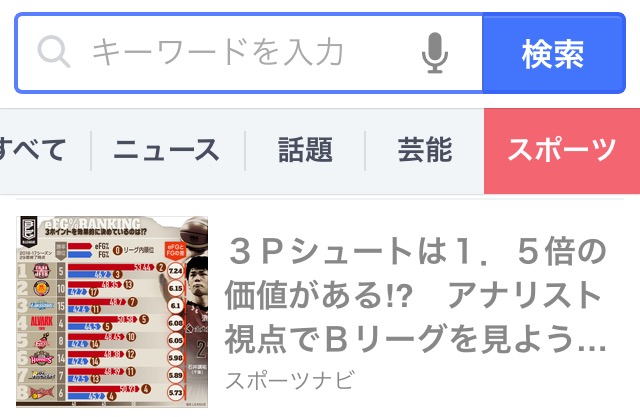Screen dimensions: 640x417
Task: Open the 3Pシュートは1.5倍 headline link
Action: (x=415, y=295)
